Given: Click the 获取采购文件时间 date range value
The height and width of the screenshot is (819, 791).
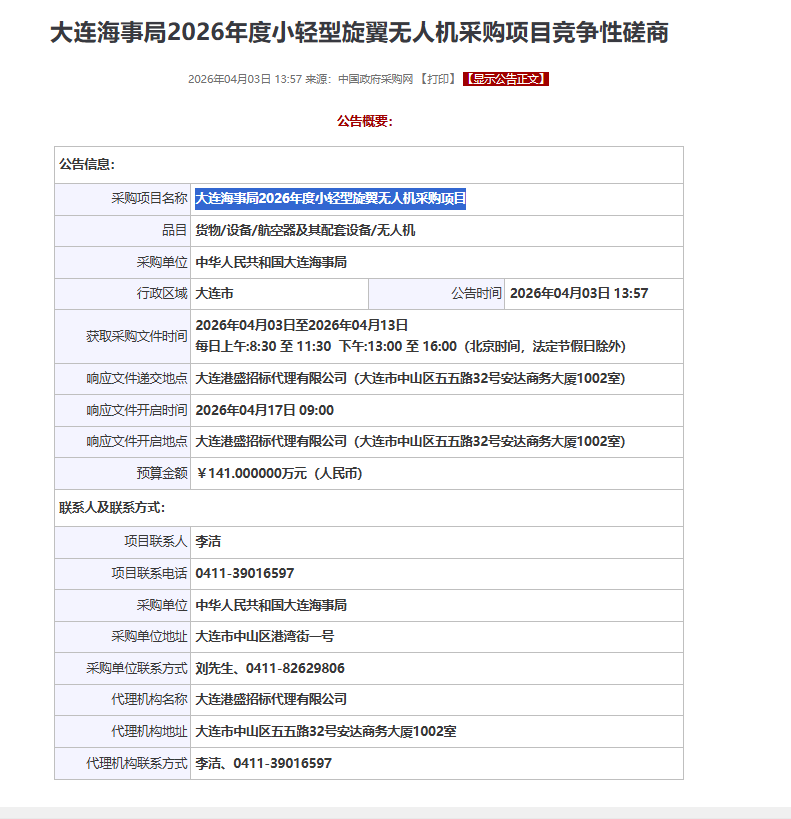Looking at the screenshot, I should 302,325.
